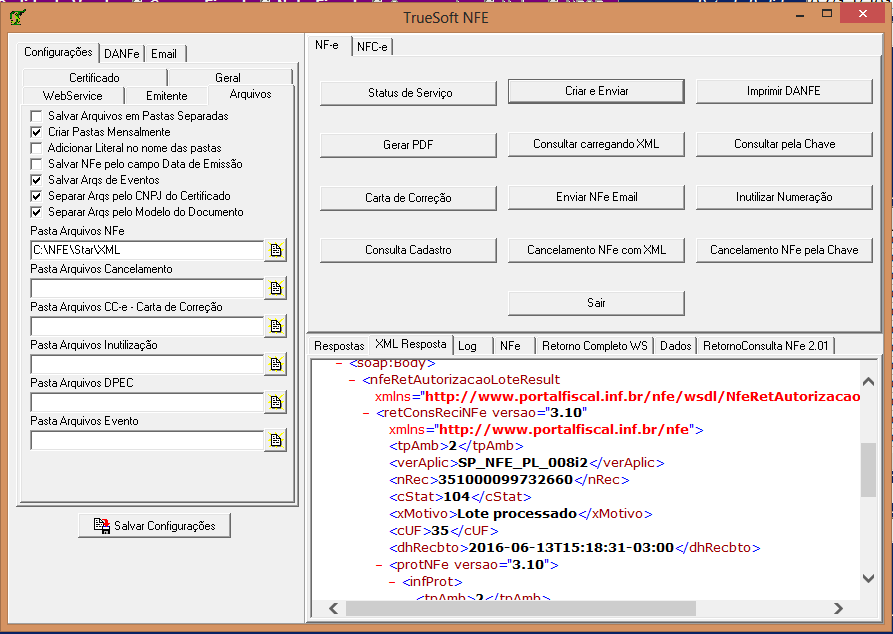Image resolution: width=893 pixels, height=634 pixels.
Task: Click Enviar NFe Email button
Action: tap(596, 197)
